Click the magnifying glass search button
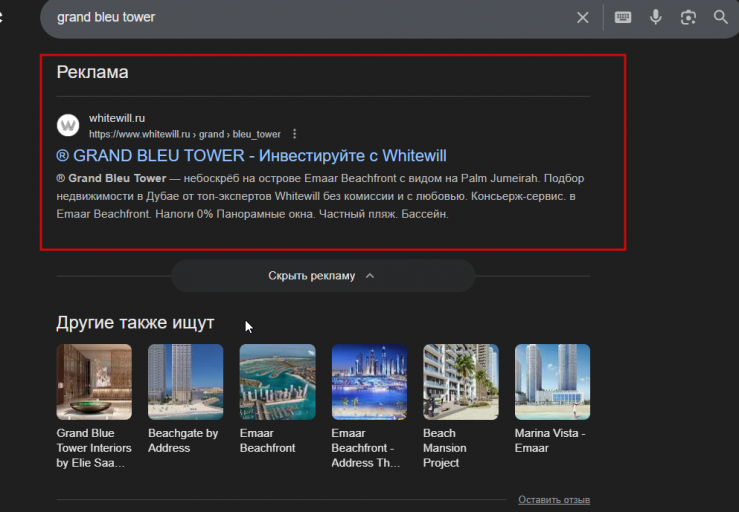The image size is (739, 512). pyautogui.click(x=720, y=17)
